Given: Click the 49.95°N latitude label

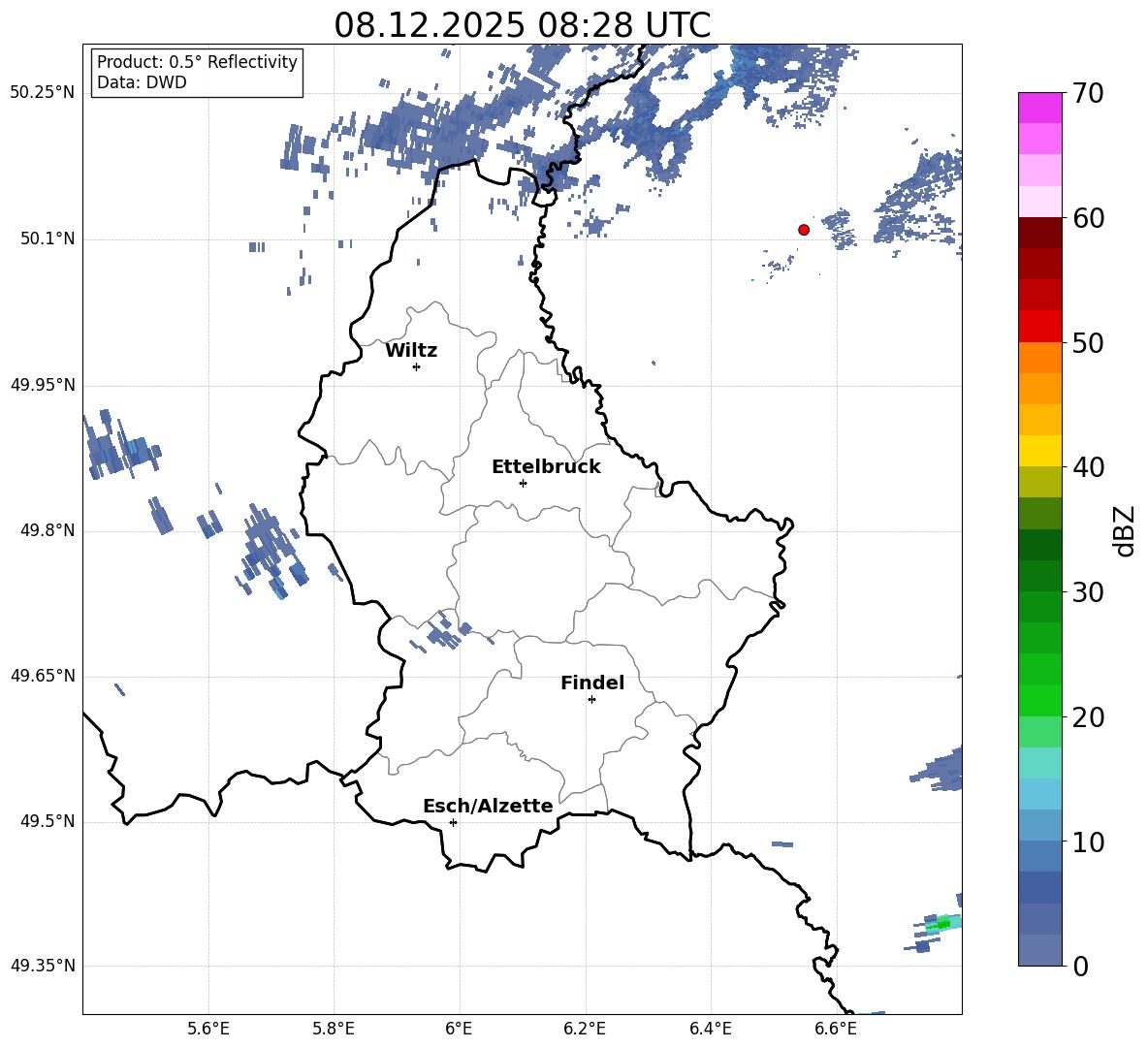Looking at the screenshot, I should coord(43,385).
